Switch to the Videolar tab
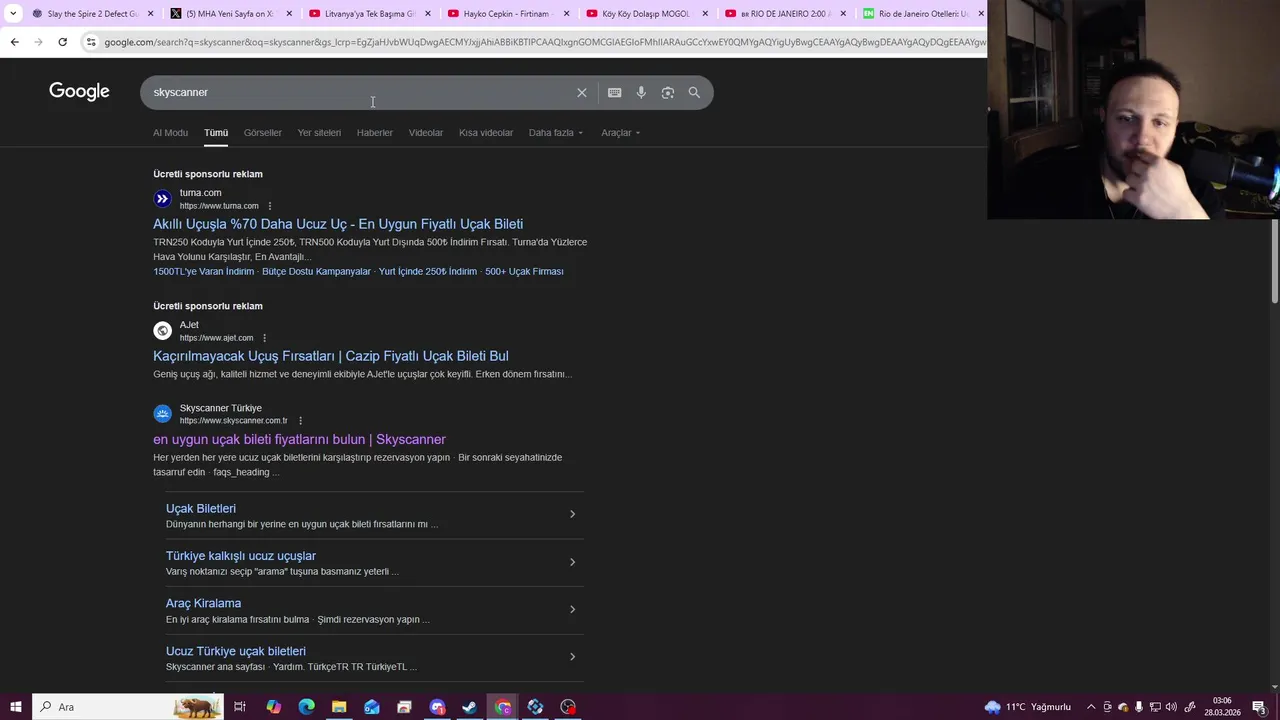 pyautogui.click(x=426, y=133)
